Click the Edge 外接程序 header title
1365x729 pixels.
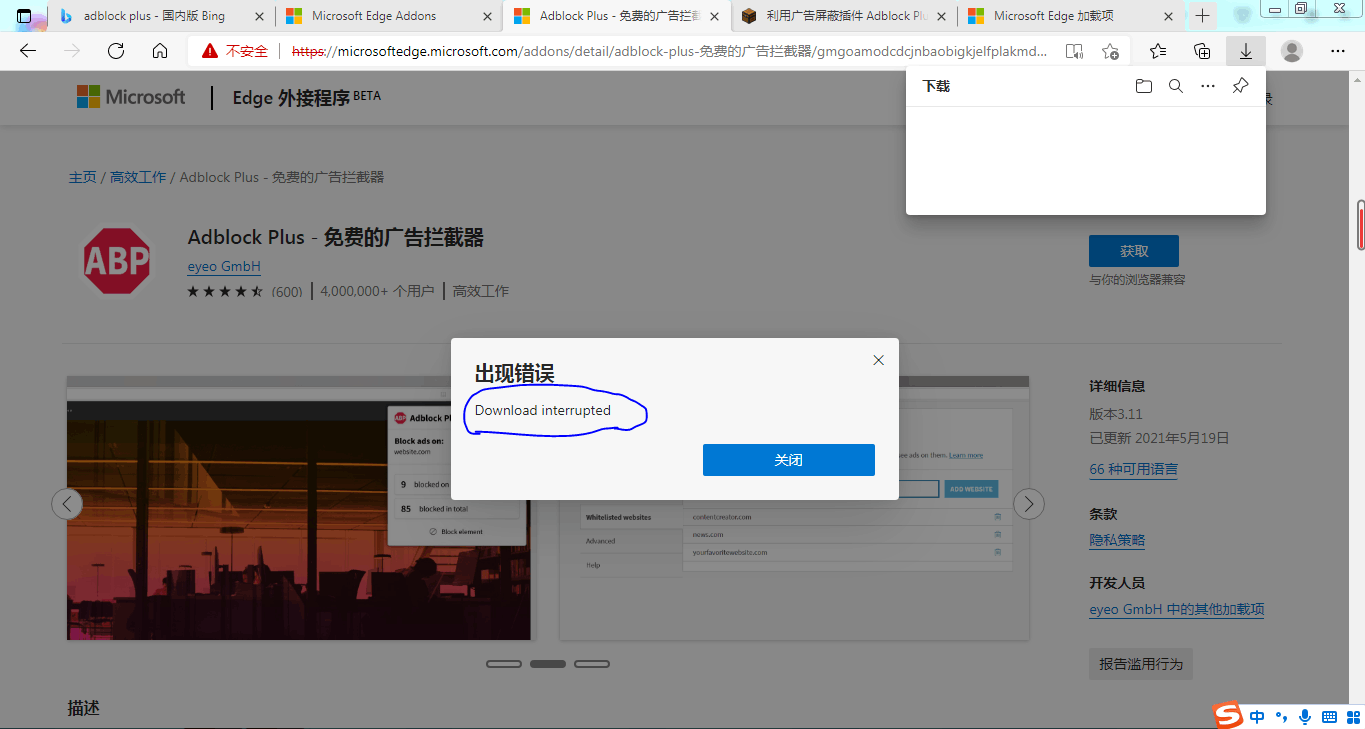pos(307,97)
